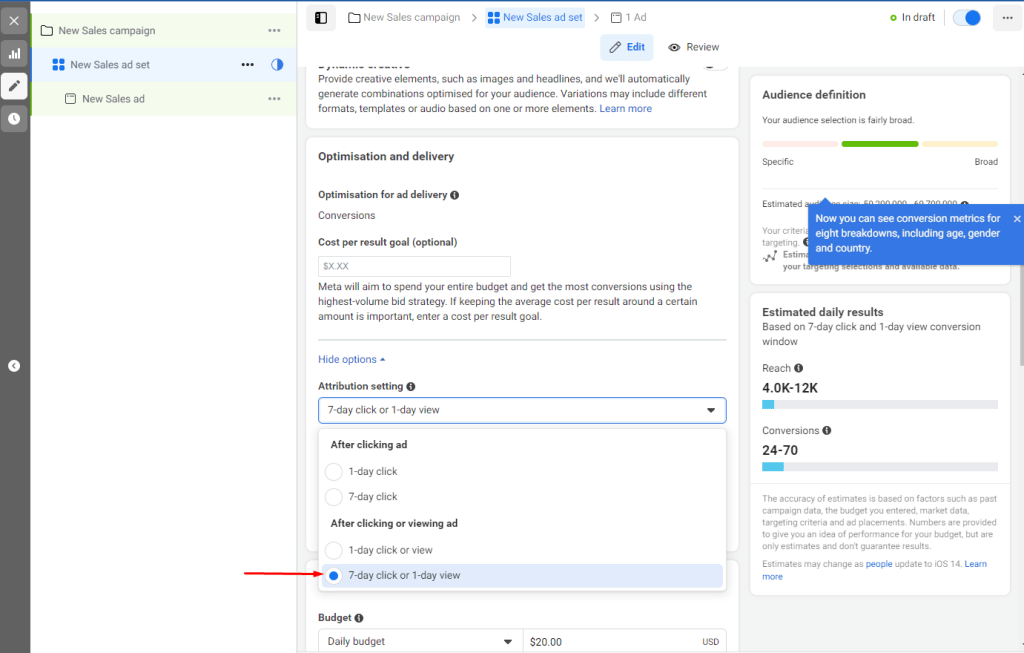The height and width of the screenshot is (653, 1024).
Task: Open options menu for New Sales campaign
Action: click(274, 31)
